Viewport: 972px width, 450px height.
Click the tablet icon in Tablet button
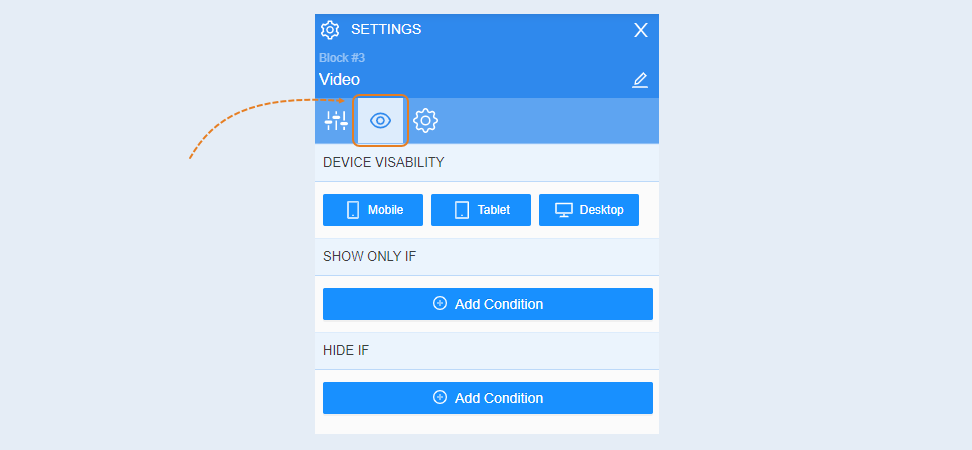click(462, 210)
